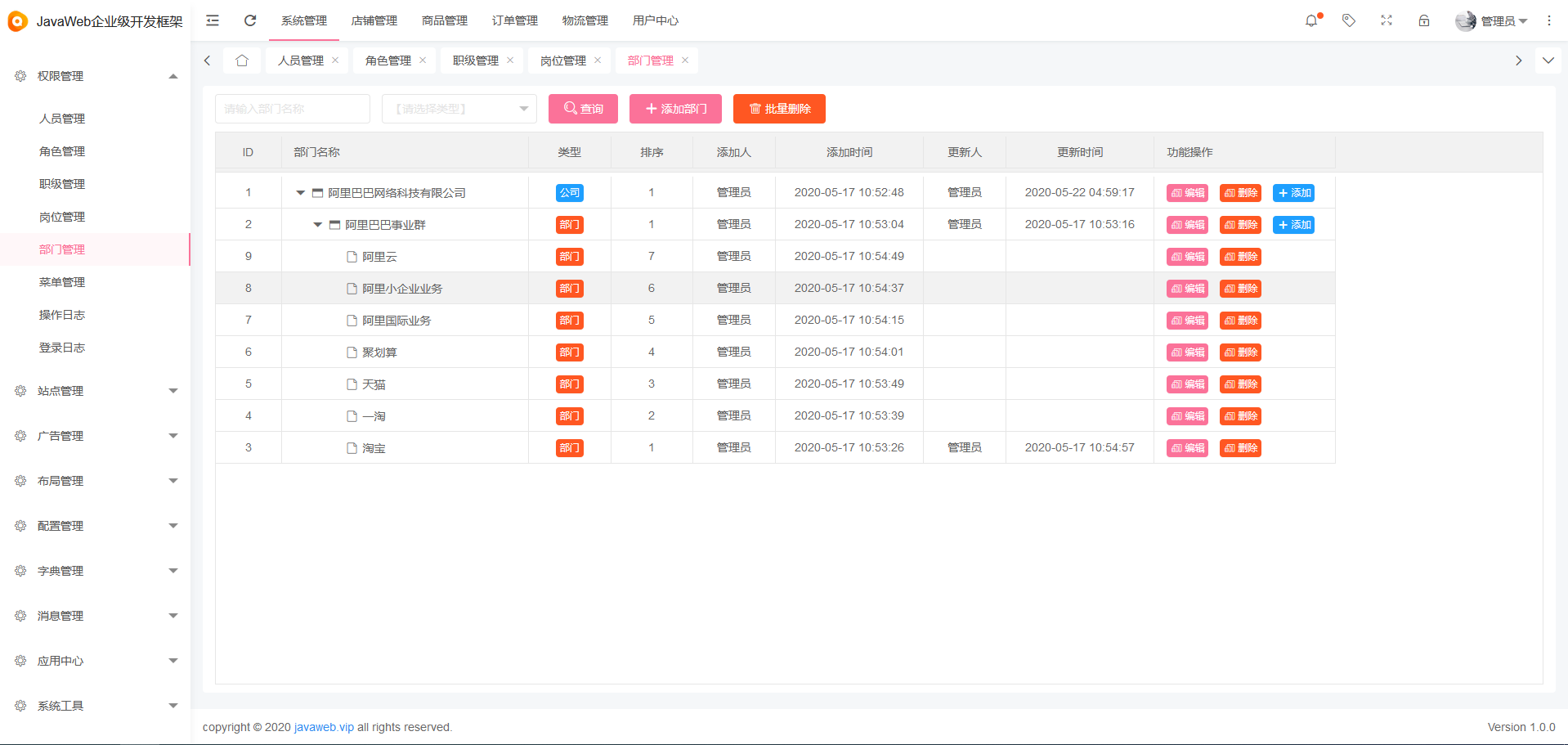Click the 查询 search button
This screenshot has width=1568, height=745.
pos(583,108)
